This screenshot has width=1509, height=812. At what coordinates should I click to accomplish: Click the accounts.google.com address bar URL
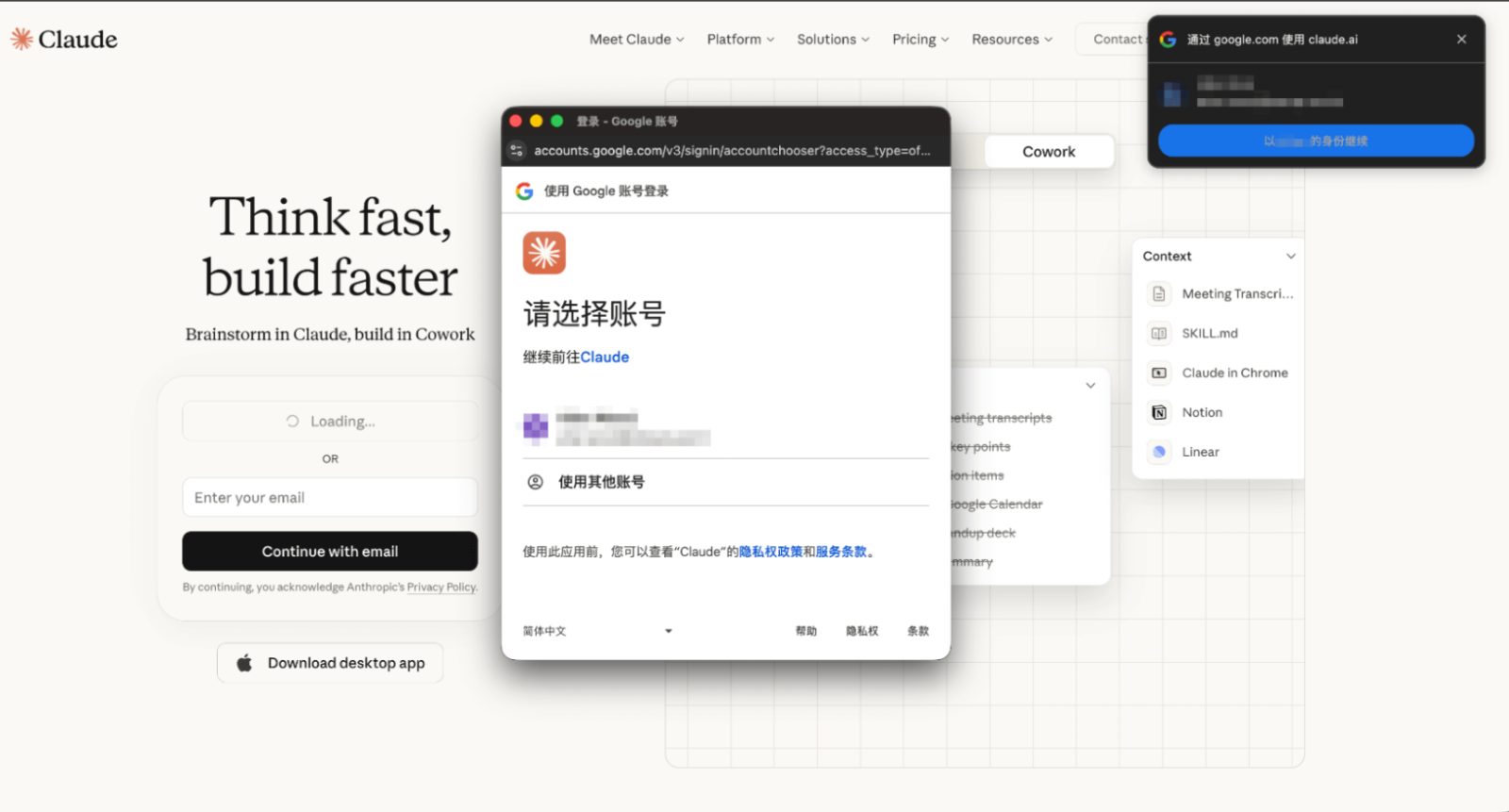[x=732, y=151]
